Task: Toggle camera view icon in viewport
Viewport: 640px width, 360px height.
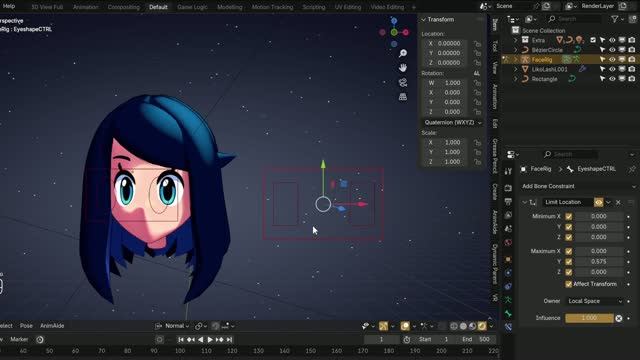Action: pyautogui.click(x=403, y=82)
